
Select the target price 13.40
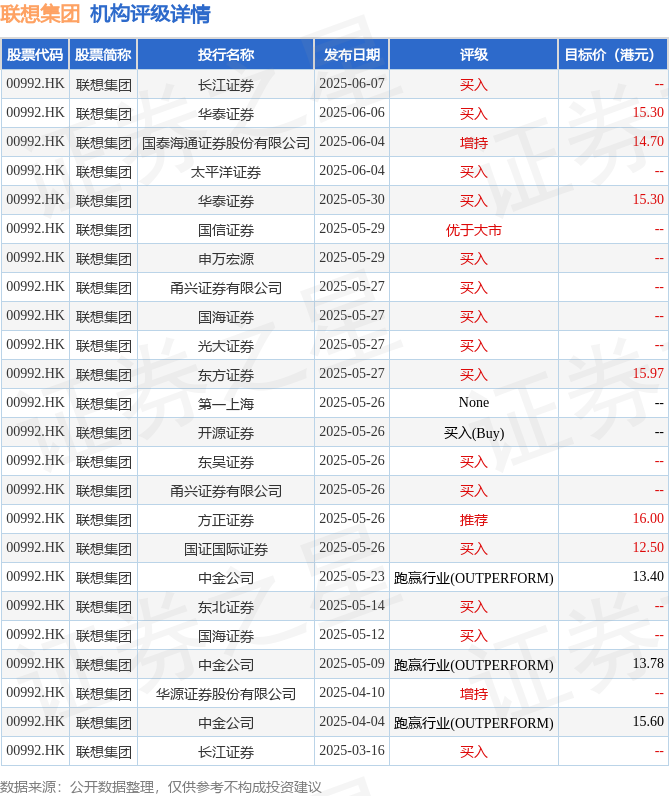[x=648, y=576]
